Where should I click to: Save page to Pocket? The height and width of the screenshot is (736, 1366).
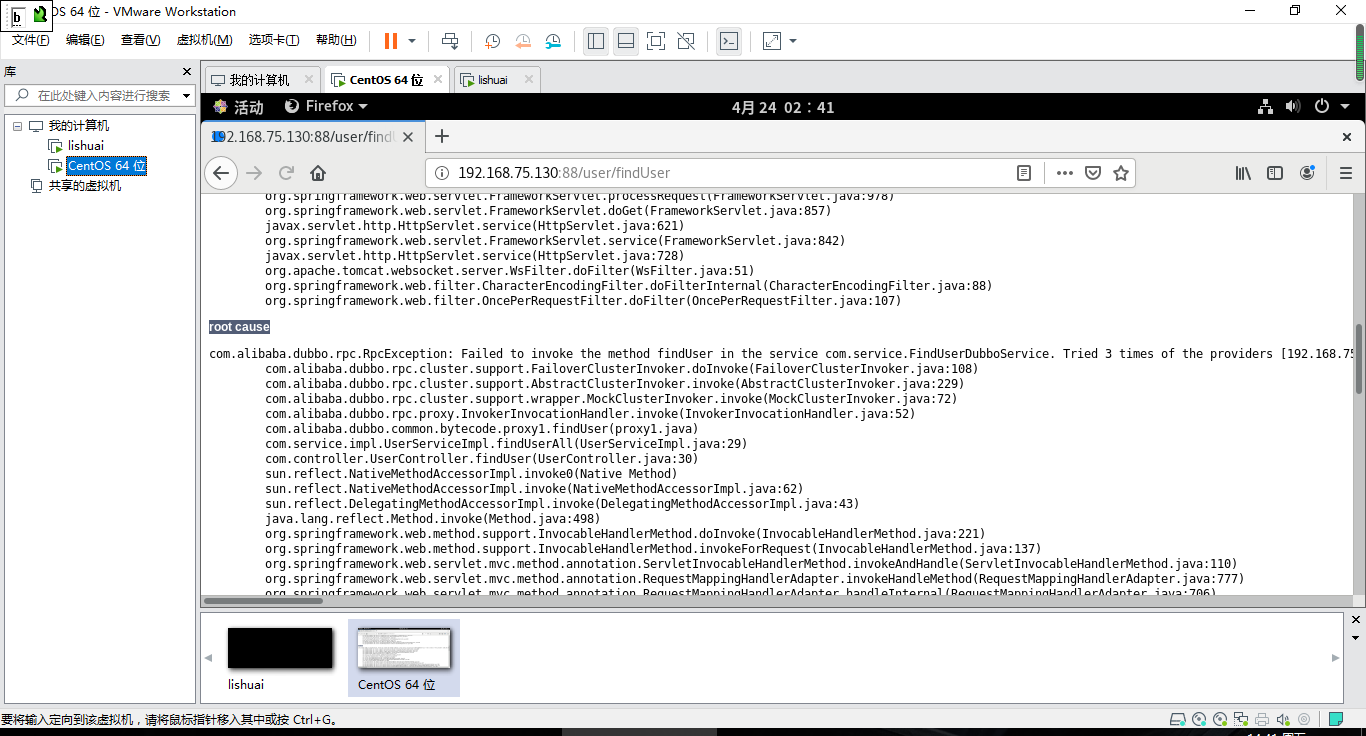(x=1093, y=173)
